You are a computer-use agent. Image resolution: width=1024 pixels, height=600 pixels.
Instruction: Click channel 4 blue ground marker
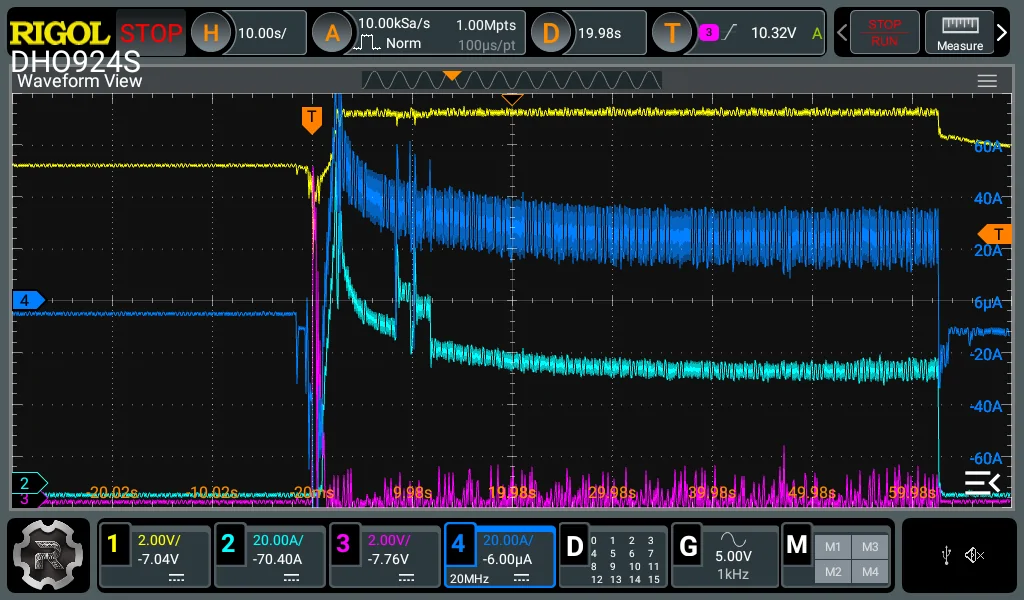[28, 300]
